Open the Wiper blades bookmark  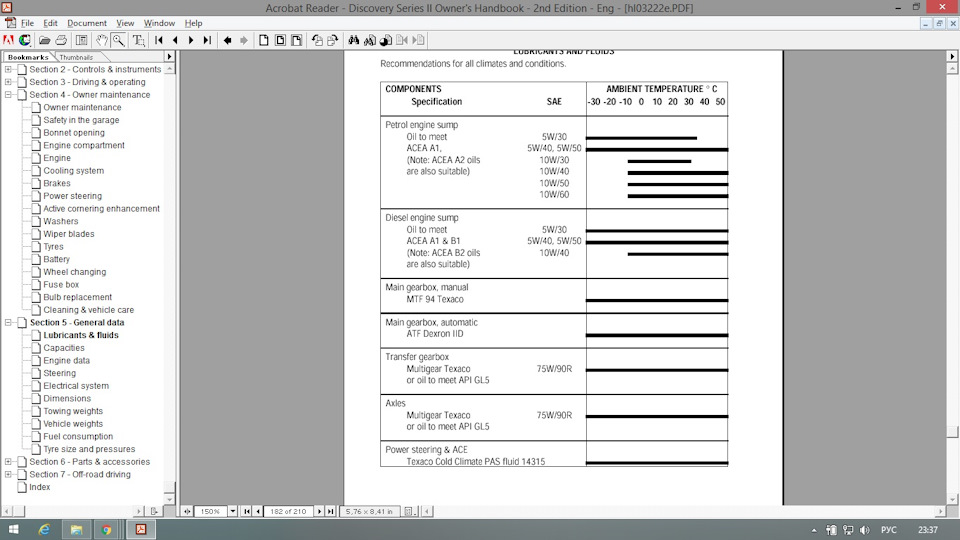tap(69, 234)
